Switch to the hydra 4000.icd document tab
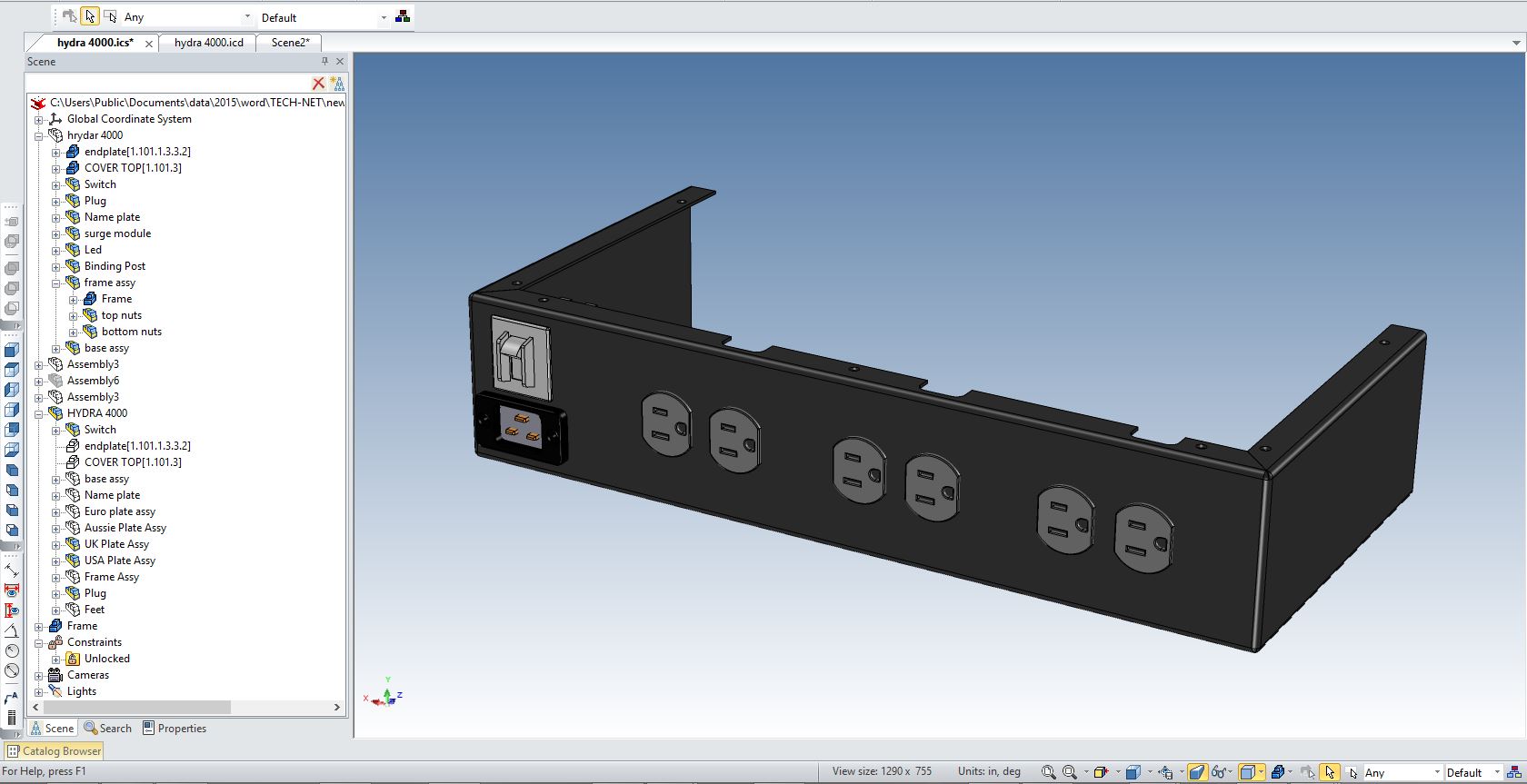 [x=208, y=43]
